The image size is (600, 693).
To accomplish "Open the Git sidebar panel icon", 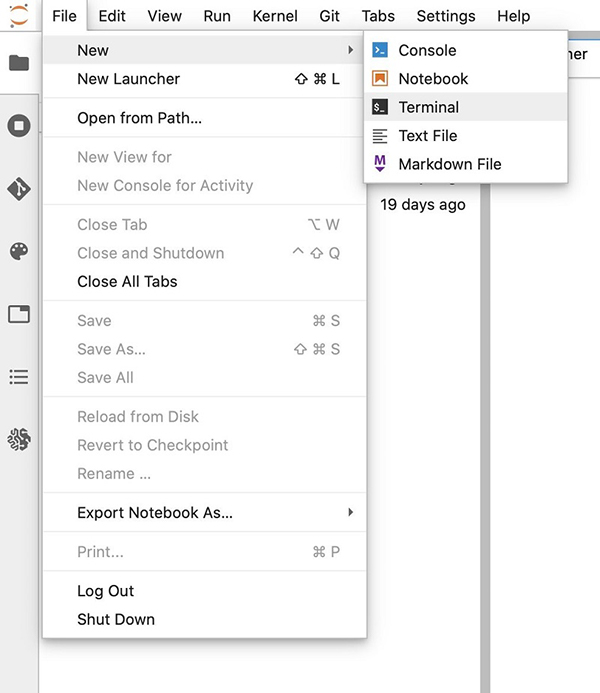I will point(19,189).
